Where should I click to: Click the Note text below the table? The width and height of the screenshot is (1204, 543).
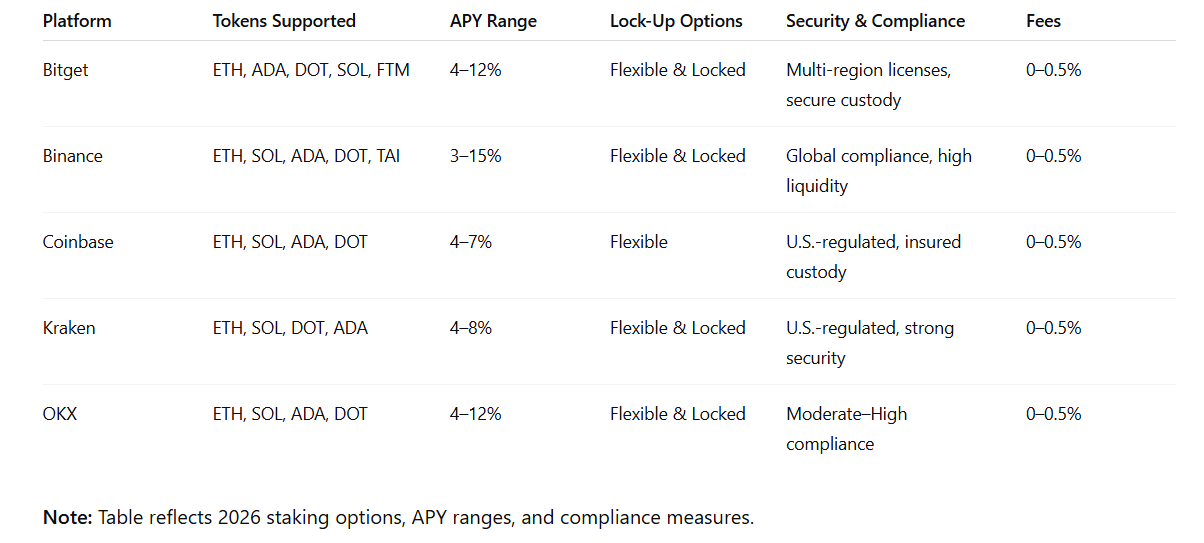(x=398, y=518)
